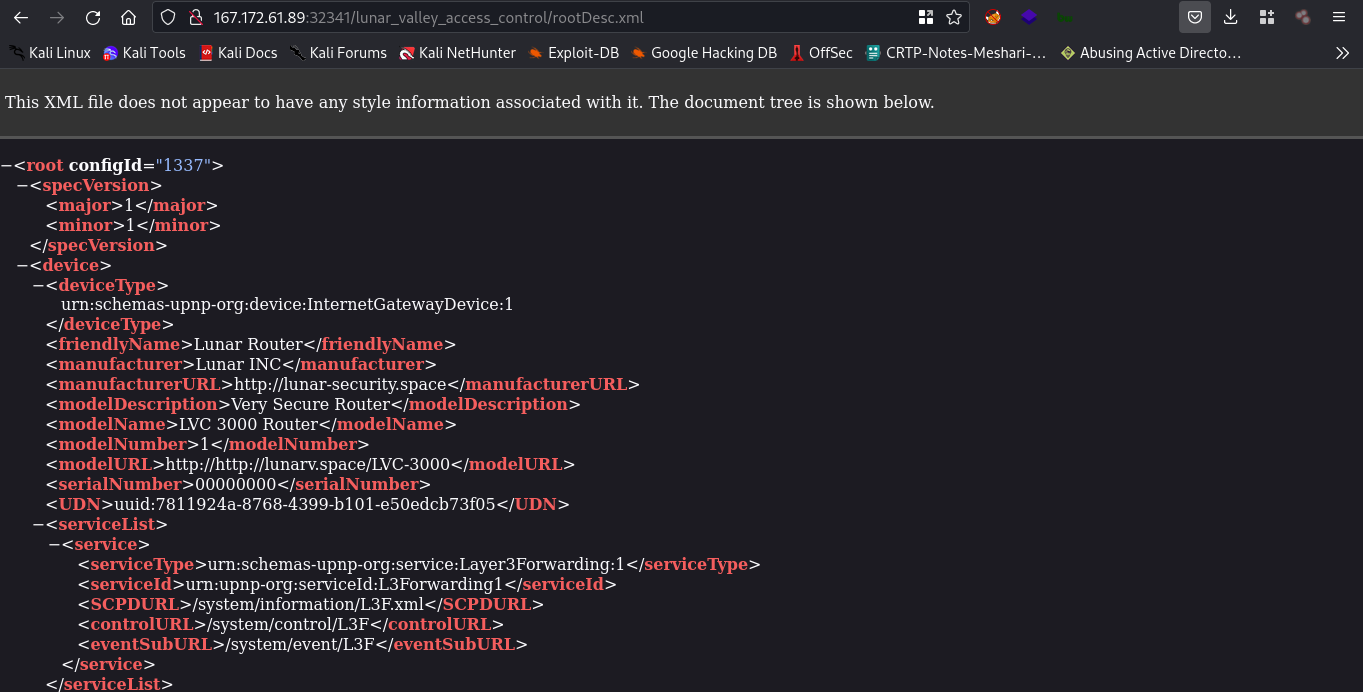Collapse the root XML node
The width and height of the screenshot is (1363, 692).
coord(6,165)
